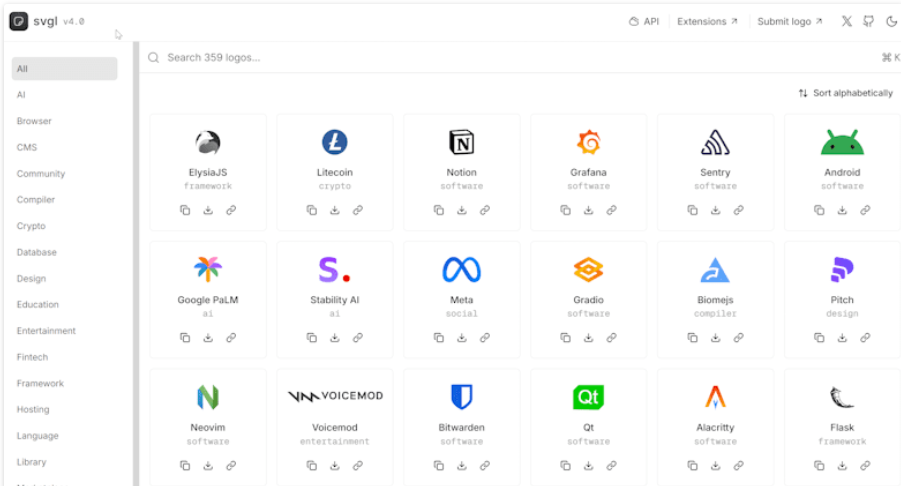Copy the ElysiaJS logo SVG
Viewport: 901px width, 486px height.
[x=185, y=210]
